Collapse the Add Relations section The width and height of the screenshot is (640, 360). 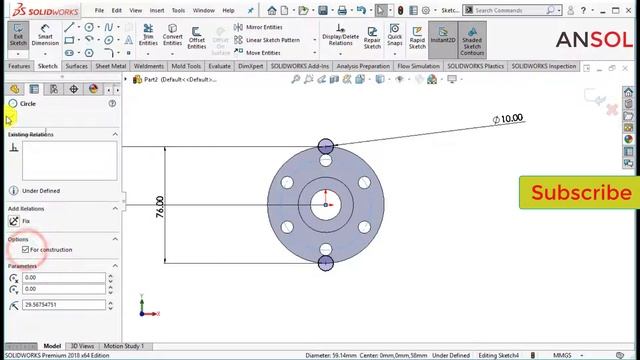coord(115,209)
